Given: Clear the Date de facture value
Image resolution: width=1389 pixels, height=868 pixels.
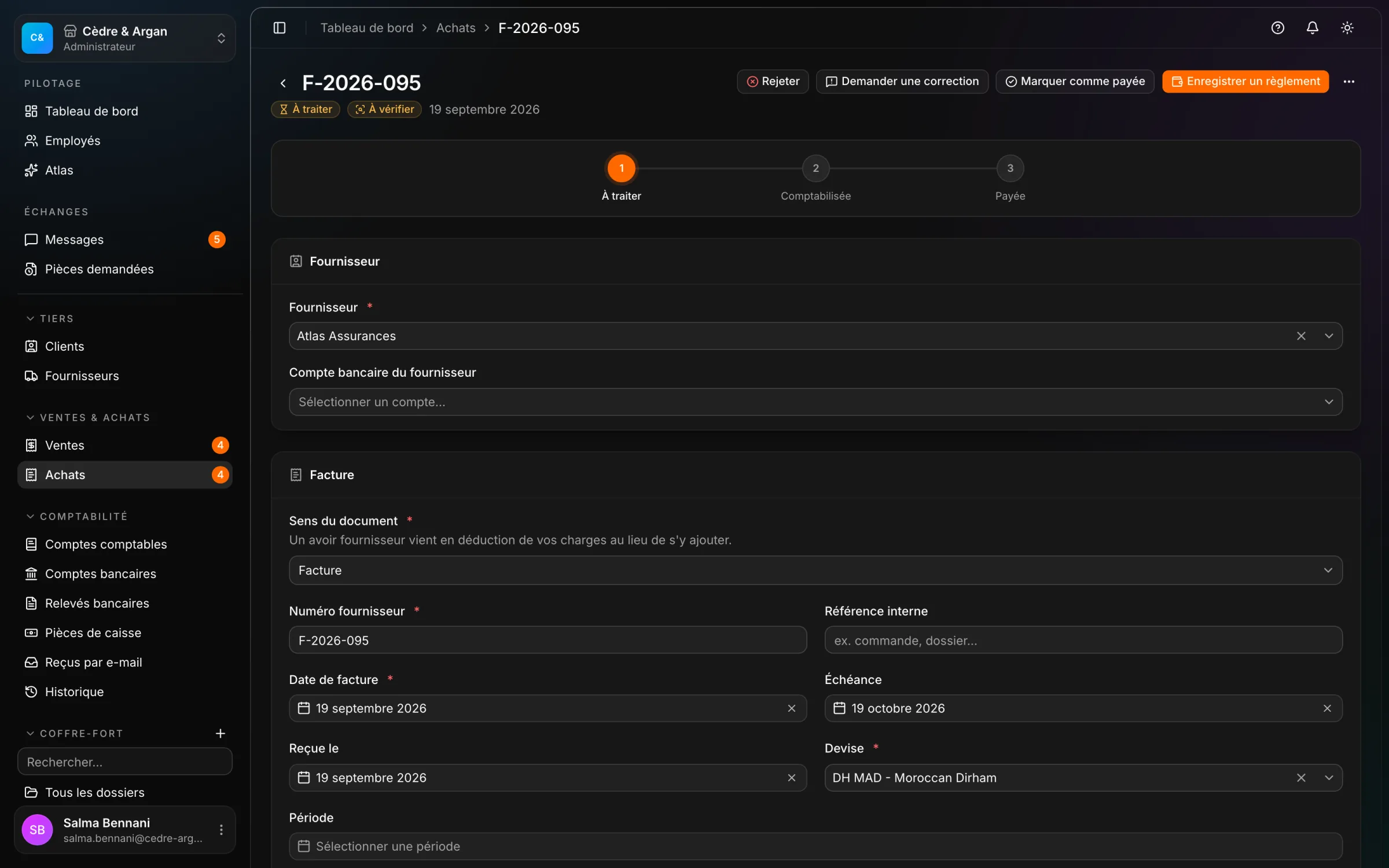Looking at the screenshot, I should click(x=791, y=708).
